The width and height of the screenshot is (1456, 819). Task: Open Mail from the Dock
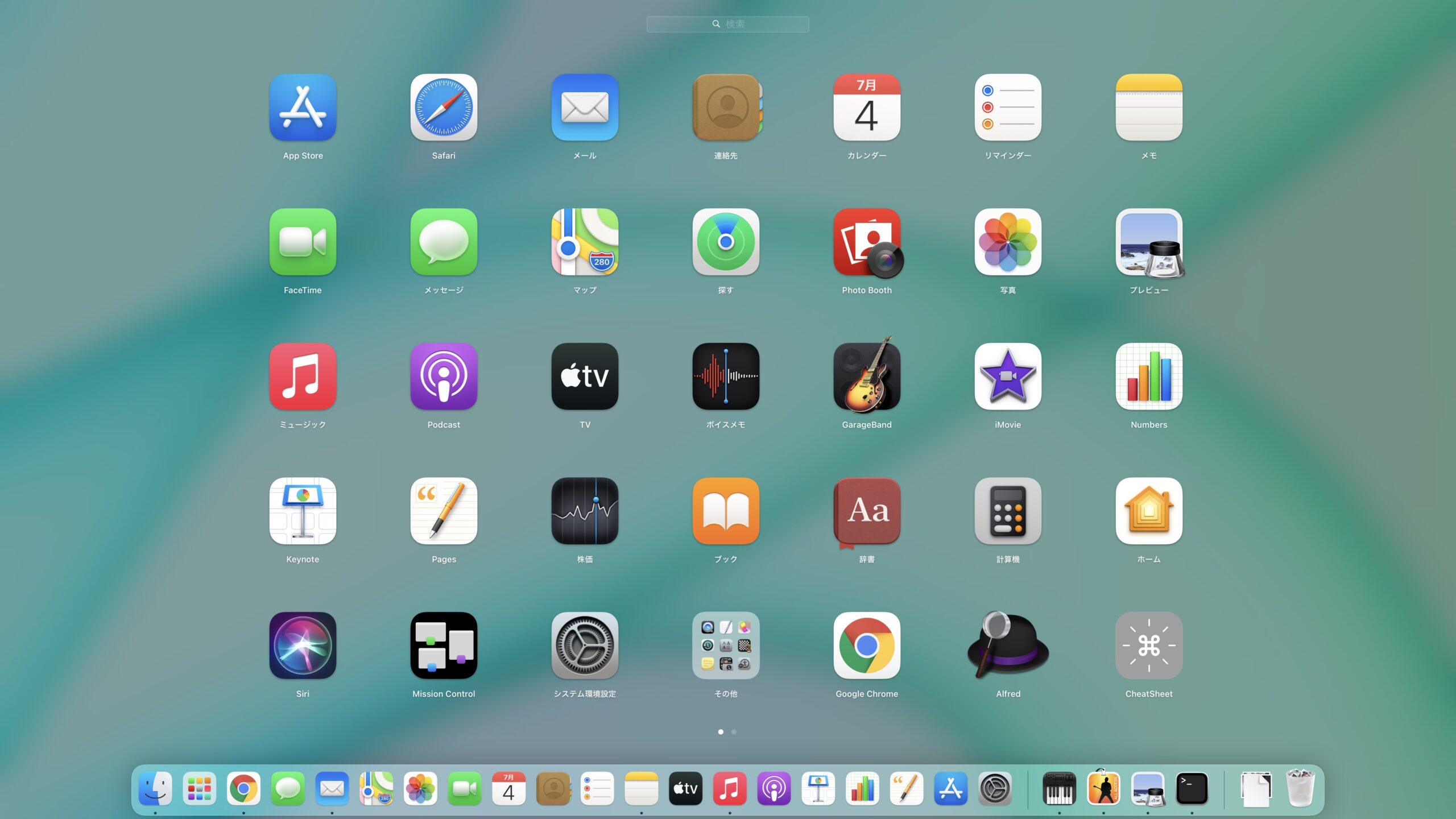tap(332, 789)
